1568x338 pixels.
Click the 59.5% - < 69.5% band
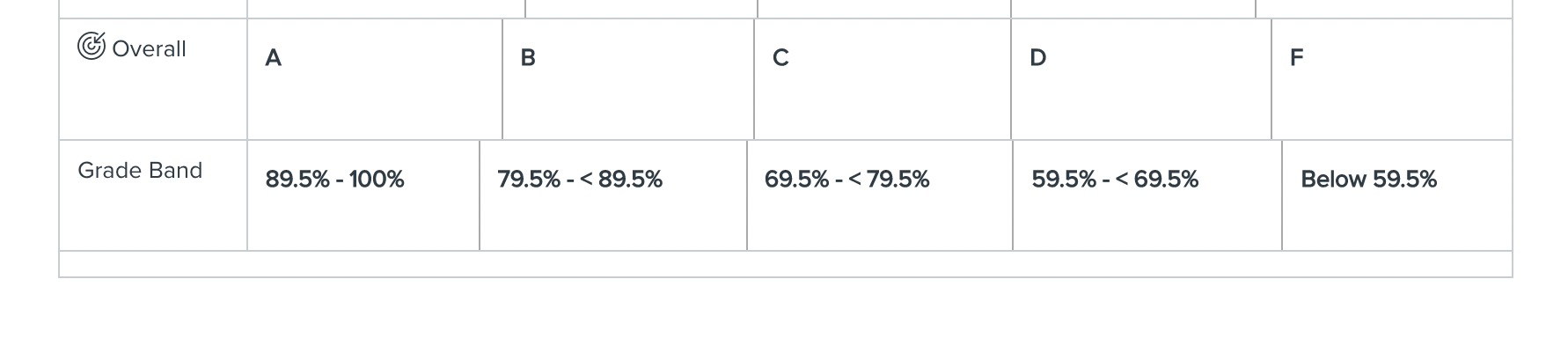(x=1147, y=195)
